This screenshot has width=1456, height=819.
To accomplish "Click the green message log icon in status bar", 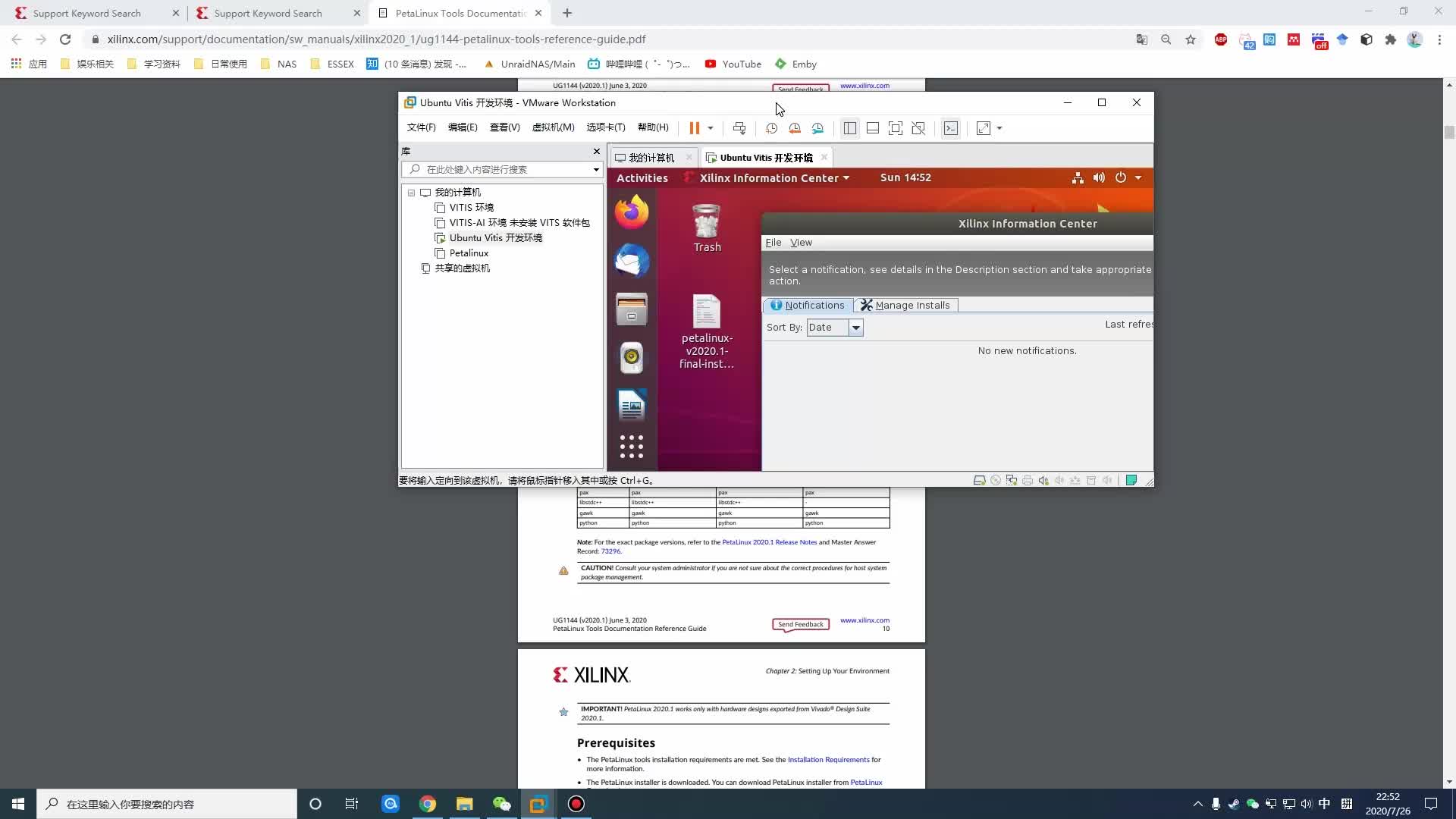I will [1131, 480].
